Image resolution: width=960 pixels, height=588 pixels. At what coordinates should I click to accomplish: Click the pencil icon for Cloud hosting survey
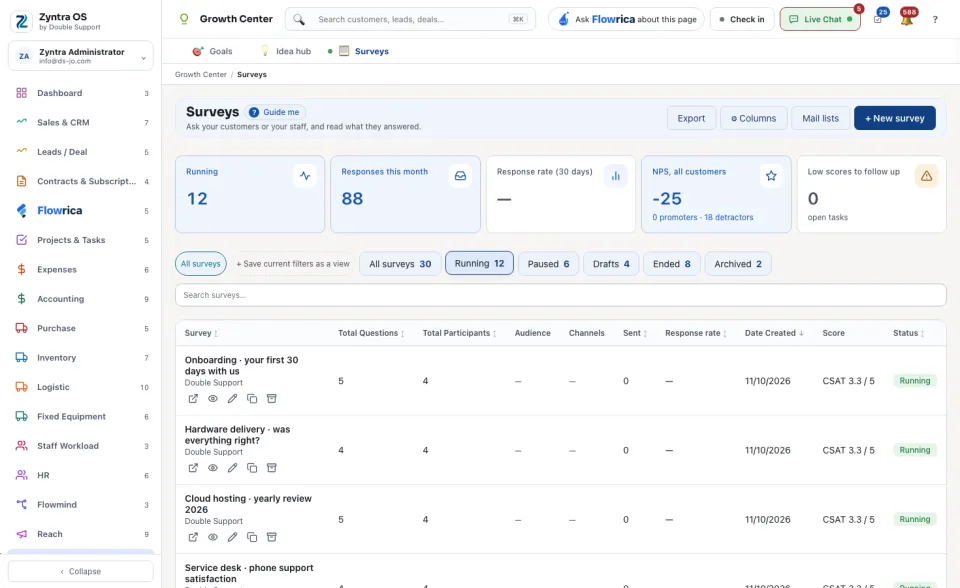(x=232, y=537)
